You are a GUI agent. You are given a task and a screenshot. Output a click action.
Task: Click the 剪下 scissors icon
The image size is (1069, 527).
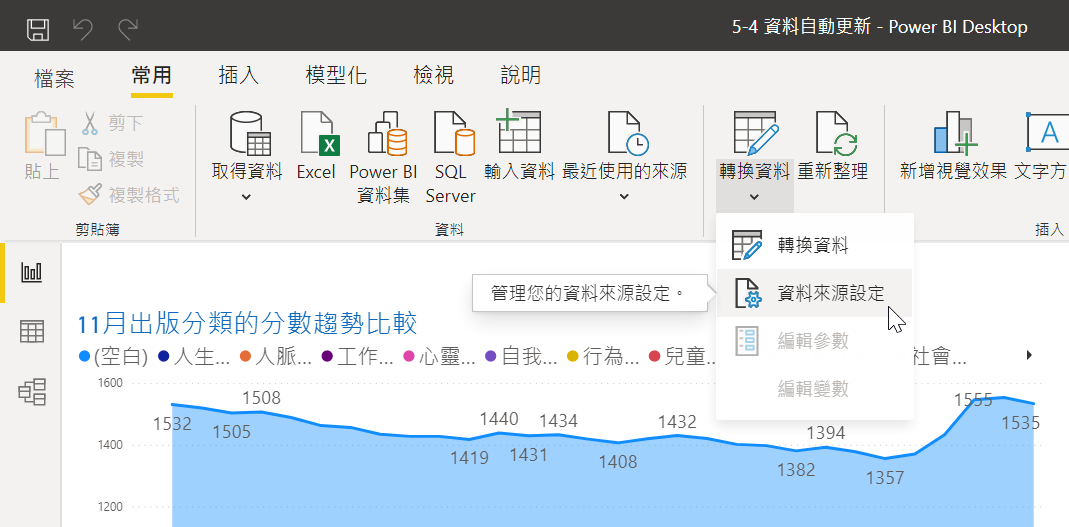tap(91, 123)
